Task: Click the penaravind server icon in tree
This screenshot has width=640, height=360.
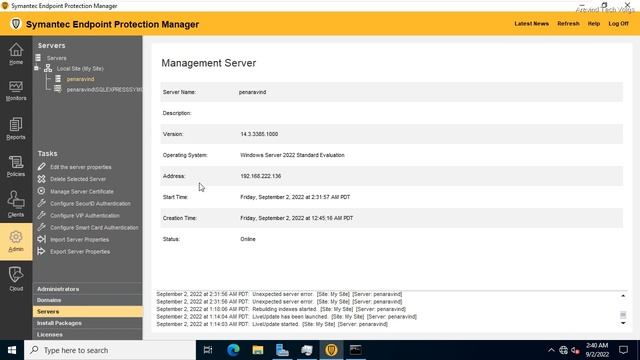Action: point(58,78)
